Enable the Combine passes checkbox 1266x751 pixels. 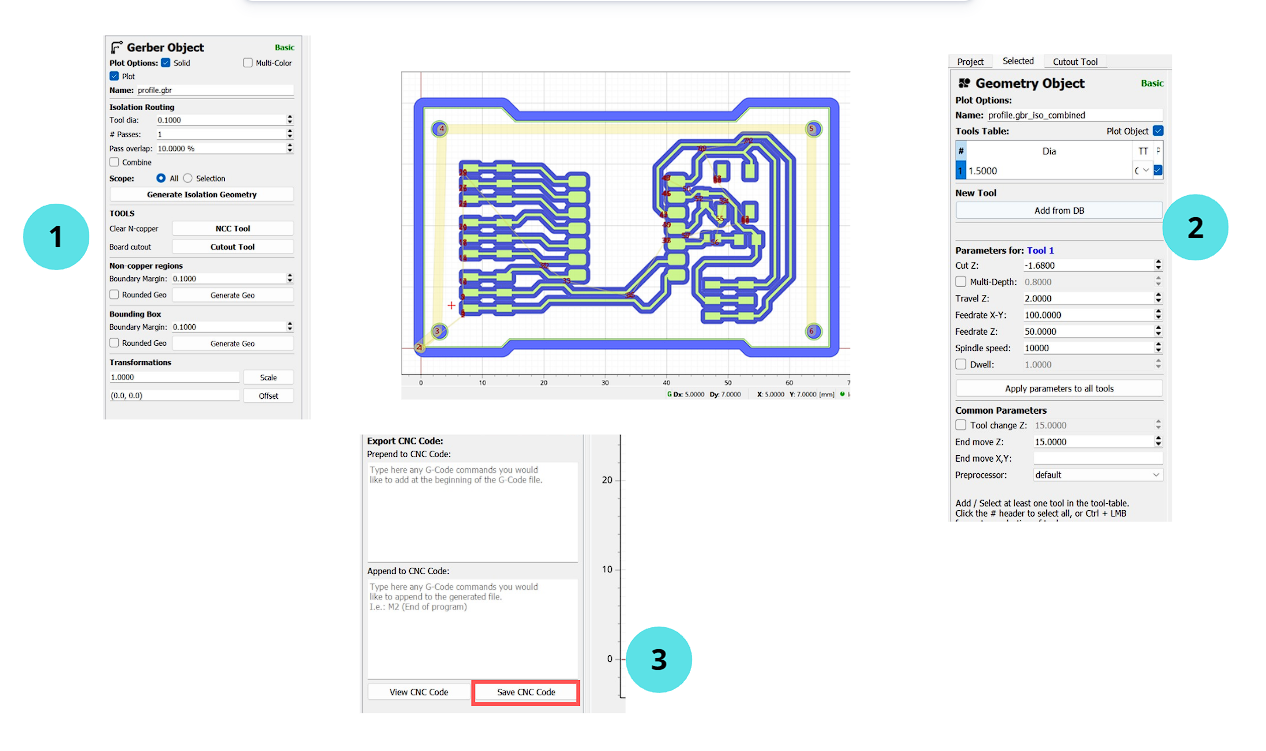coord(114,162)
